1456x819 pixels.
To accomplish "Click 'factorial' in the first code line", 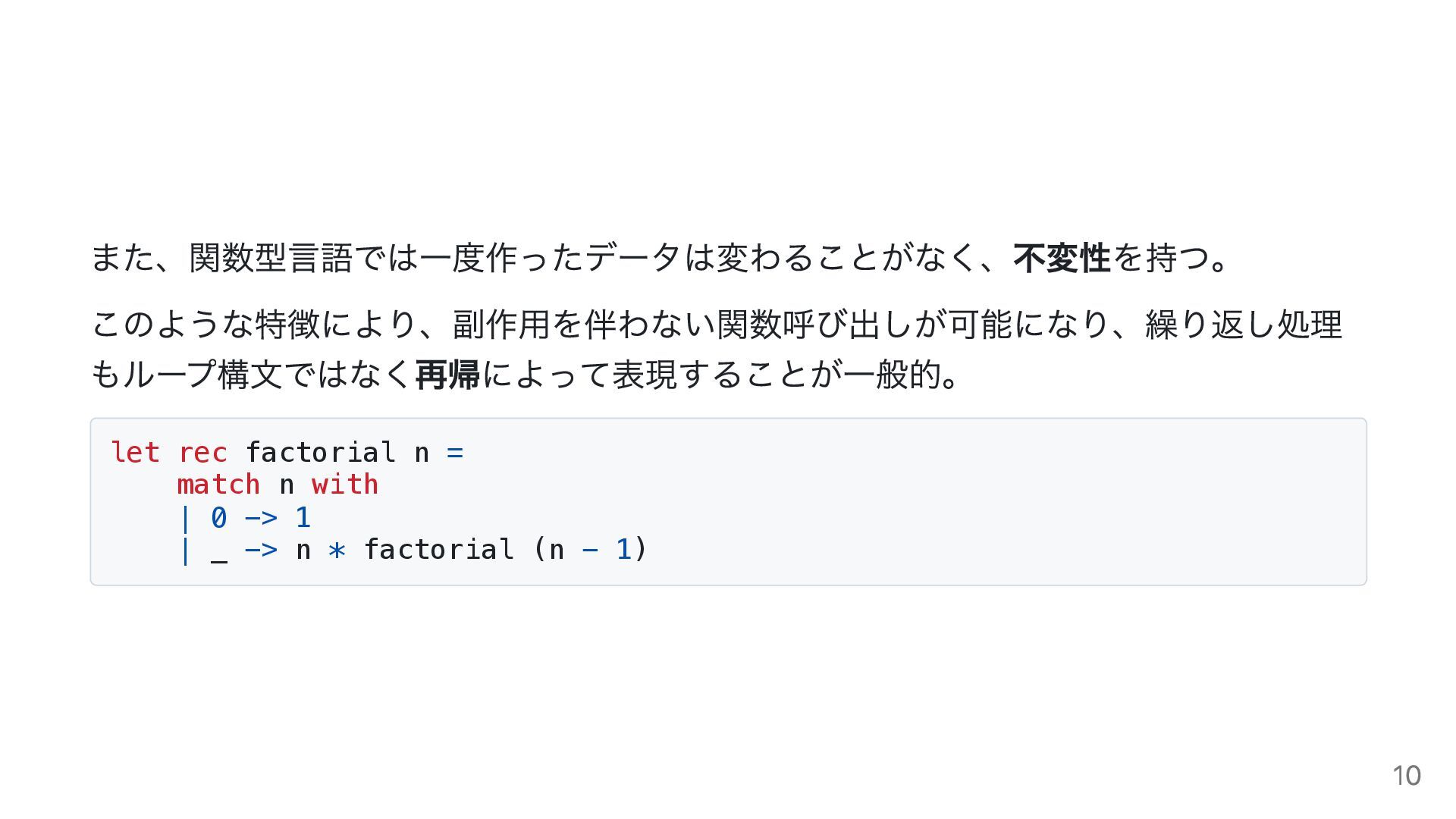I will [x=320, y=453].
